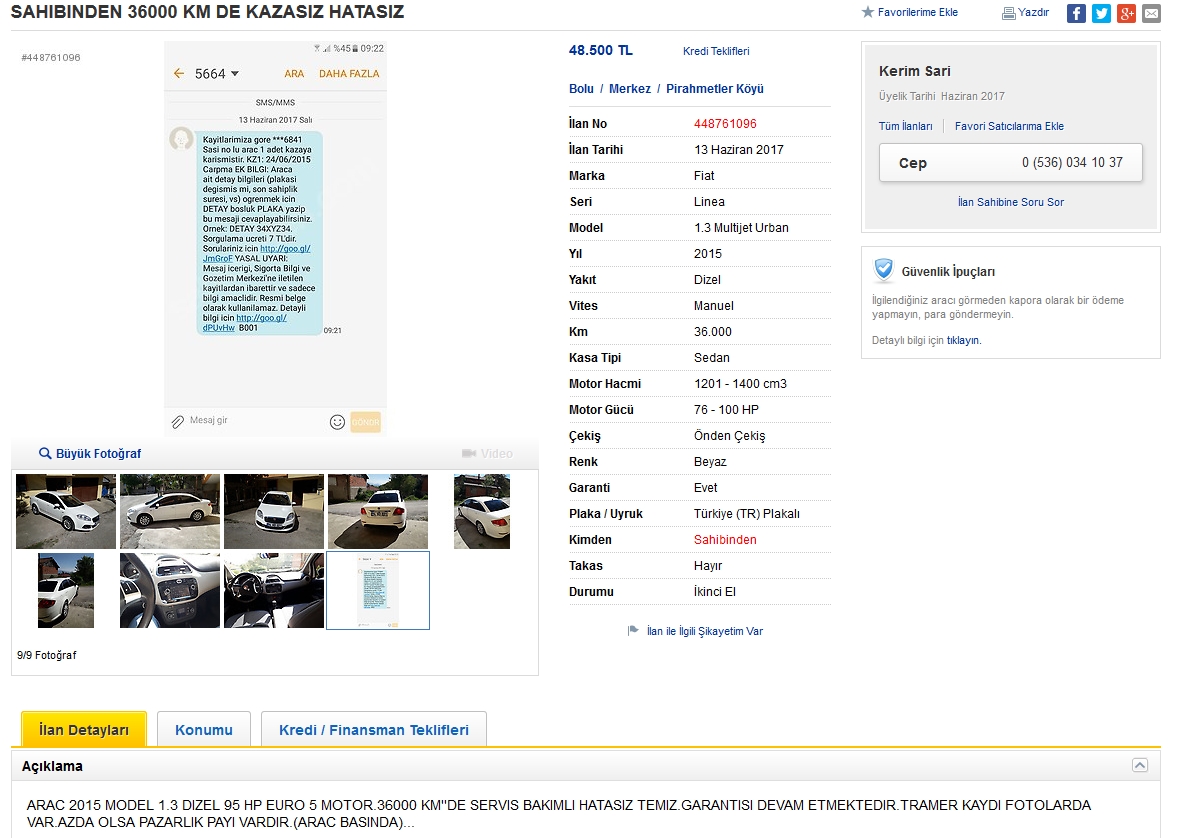Click the red listing number 448761096
1186x838 pixels.
click(725, 123)
